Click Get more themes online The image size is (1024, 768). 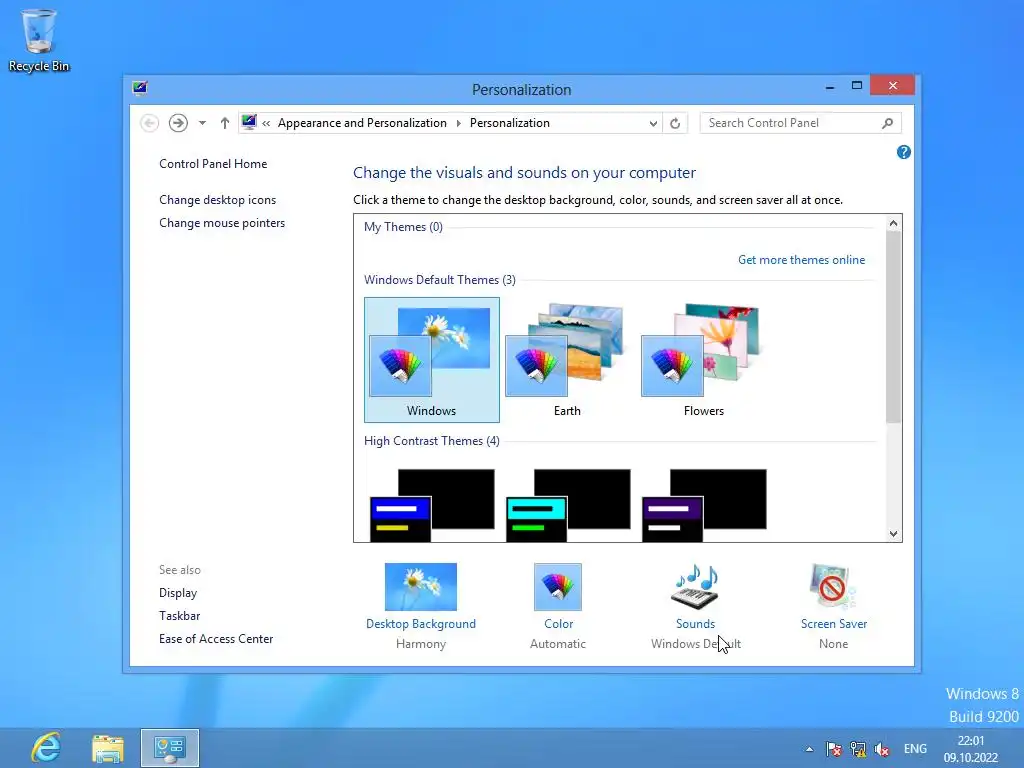801,260
